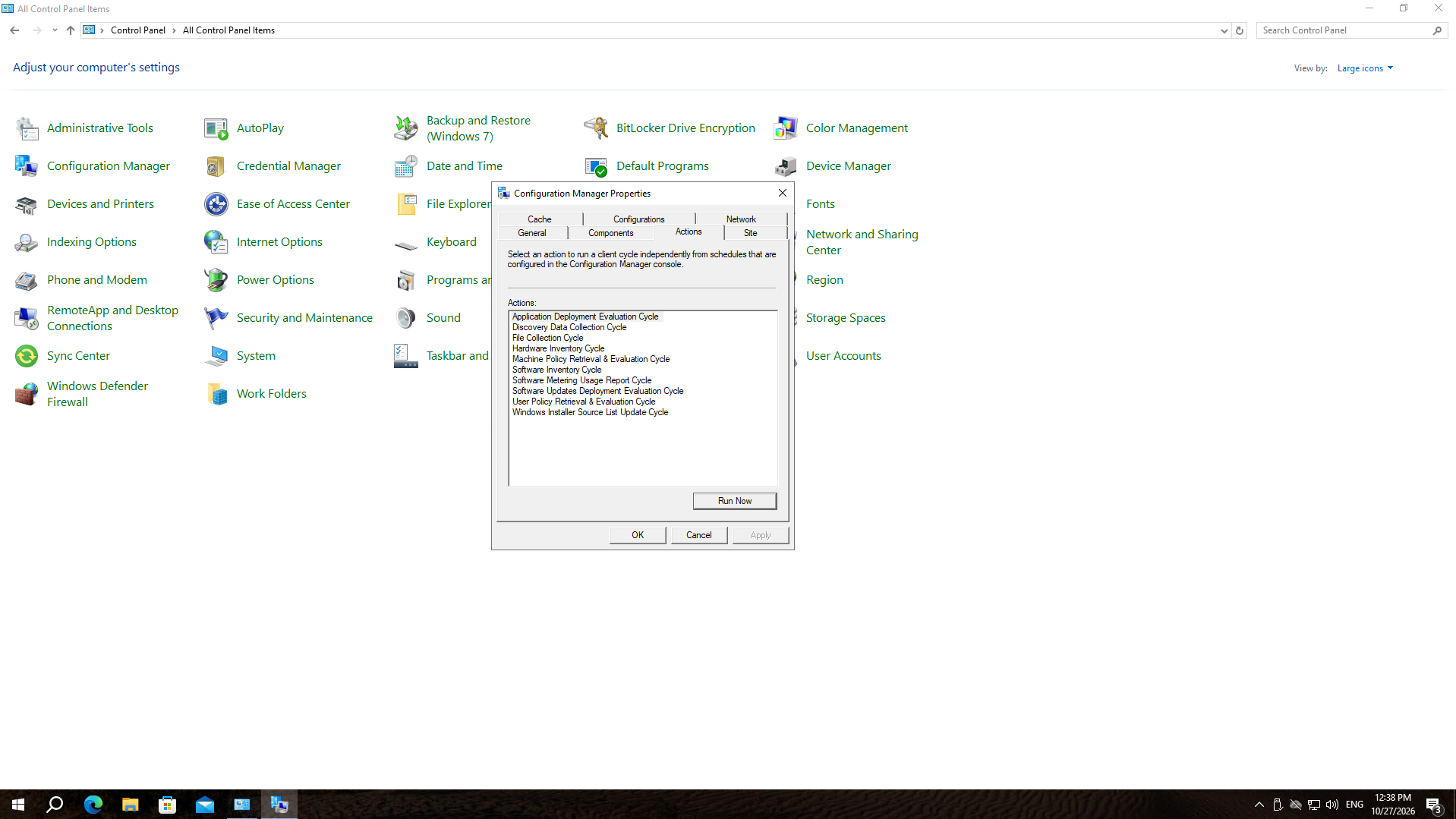Open the Backup and Restore icon
The width and height of the screenshot is (1456, 819).
(406, 128)
